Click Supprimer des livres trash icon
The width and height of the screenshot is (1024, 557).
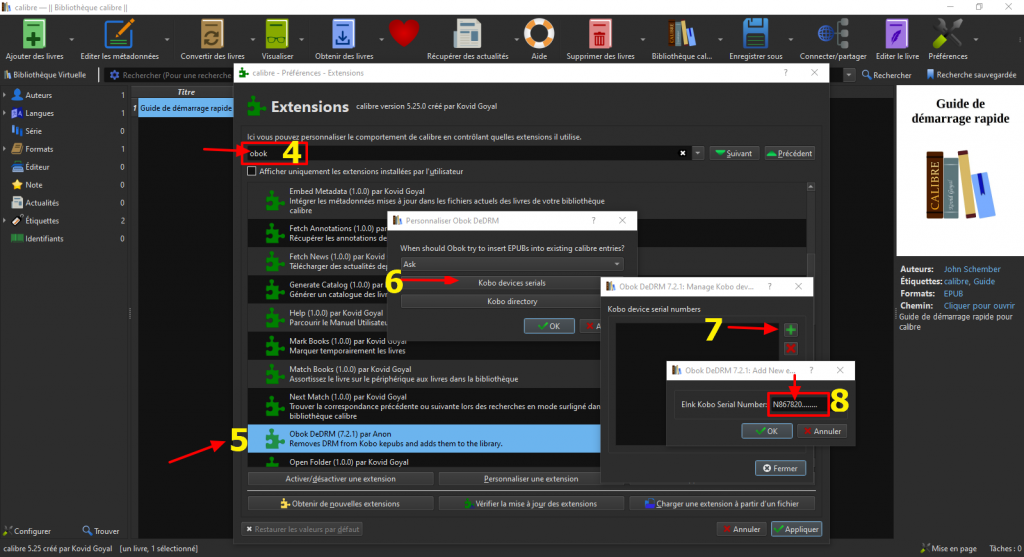(x=600, y=34)
